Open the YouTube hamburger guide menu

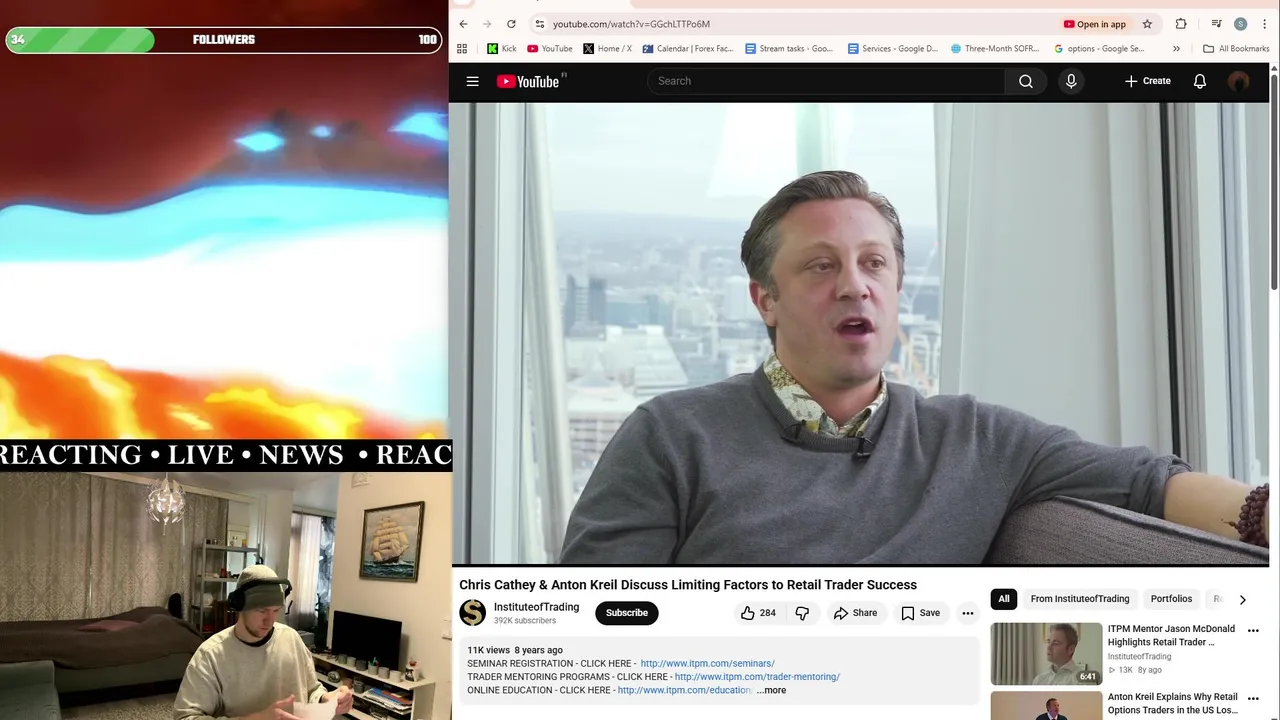(473, 81)
